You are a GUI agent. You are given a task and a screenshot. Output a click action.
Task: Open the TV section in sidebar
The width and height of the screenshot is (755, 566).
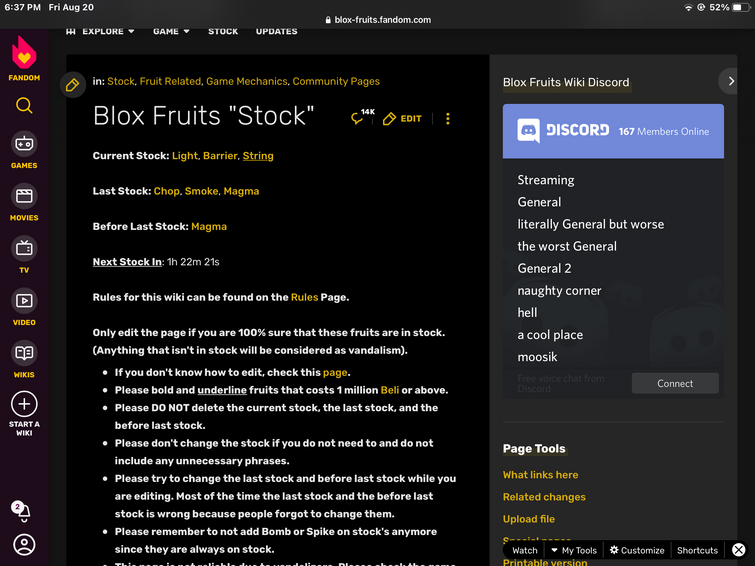24,248
